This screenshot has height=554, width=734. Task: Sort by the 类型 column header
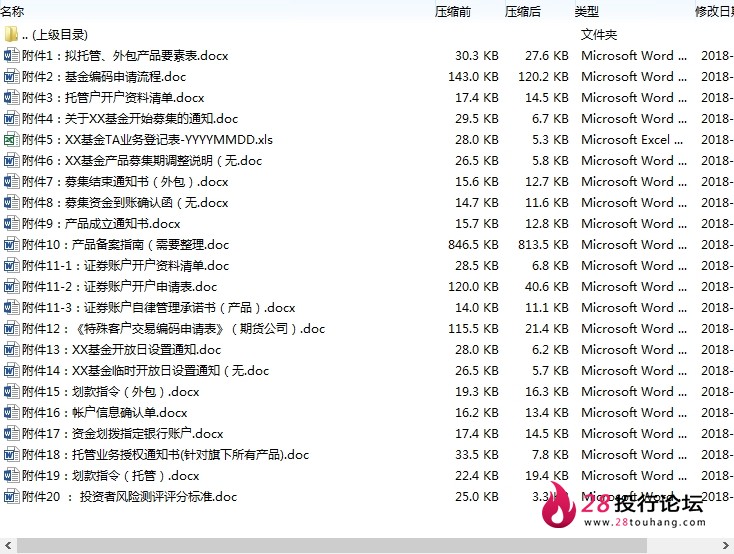[587, 11]
